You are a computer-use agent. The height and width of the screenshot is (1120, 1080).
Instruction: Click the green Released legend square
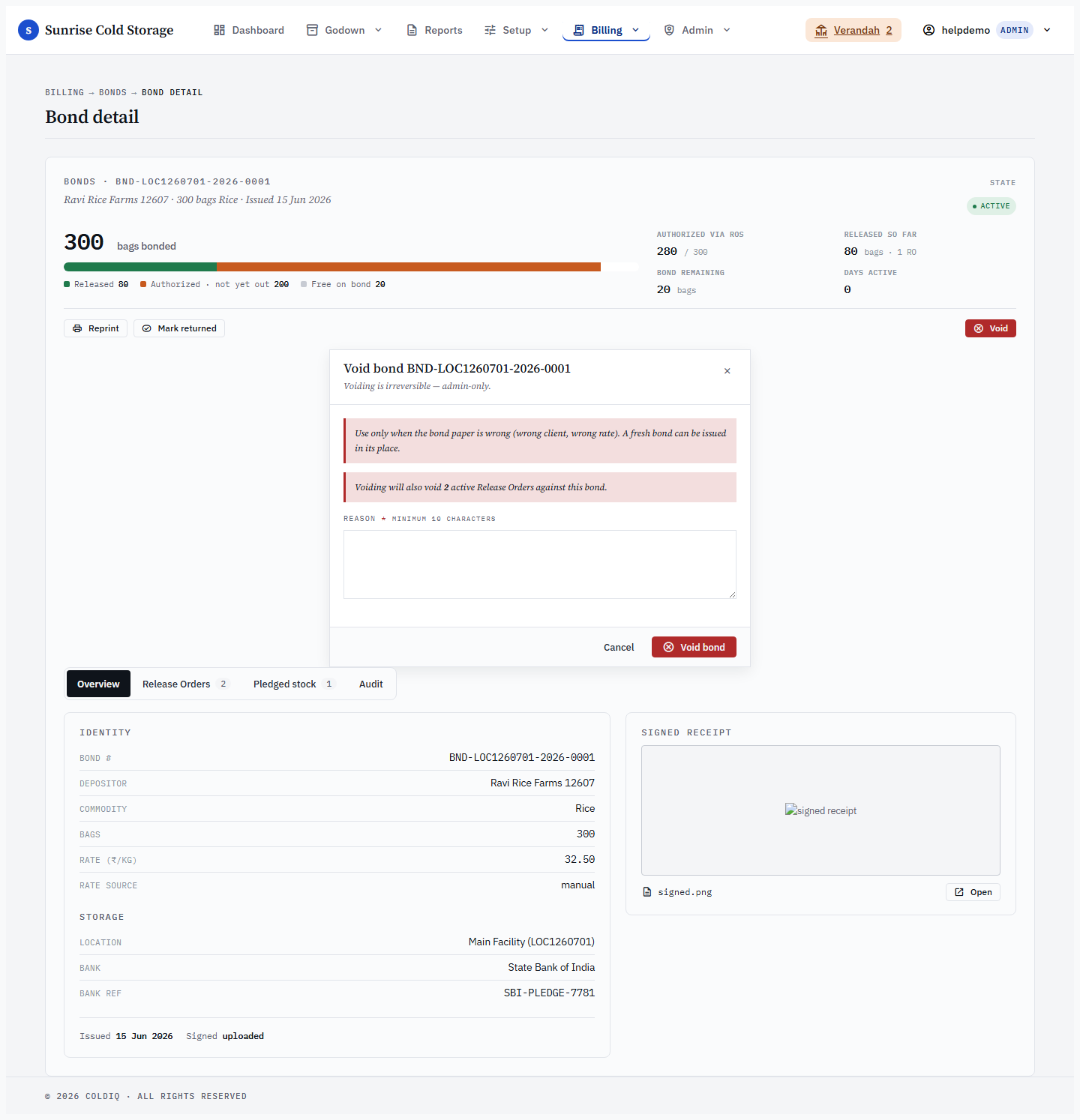tap(67, 284)
